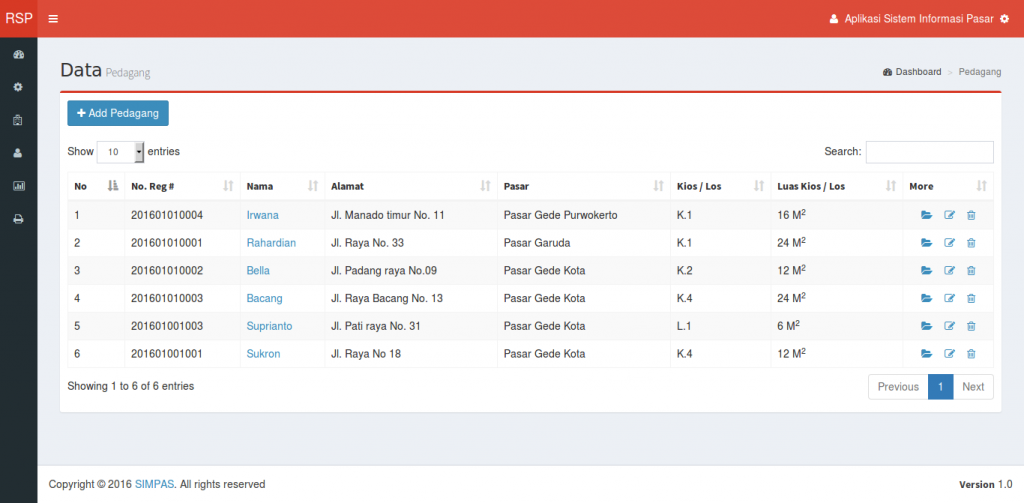The image size is (1024, 503).
Task: Click into the Search input field
Action: (929, 152)
